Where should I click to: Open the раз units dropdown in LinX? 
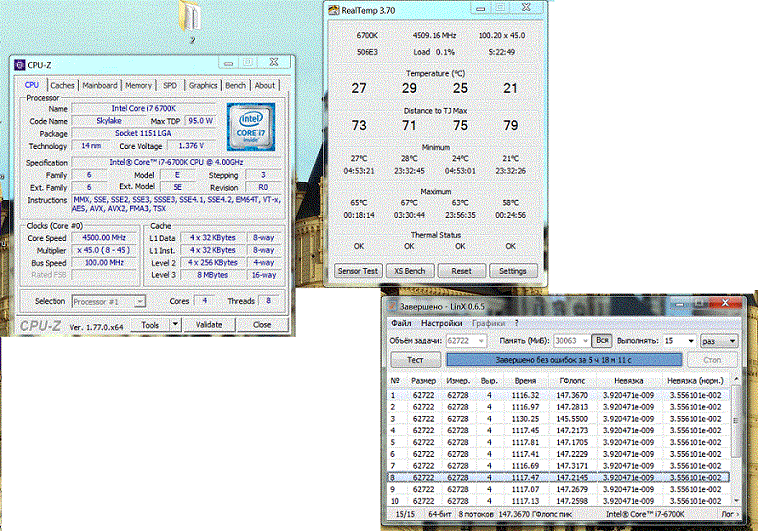tap(722, 341)
